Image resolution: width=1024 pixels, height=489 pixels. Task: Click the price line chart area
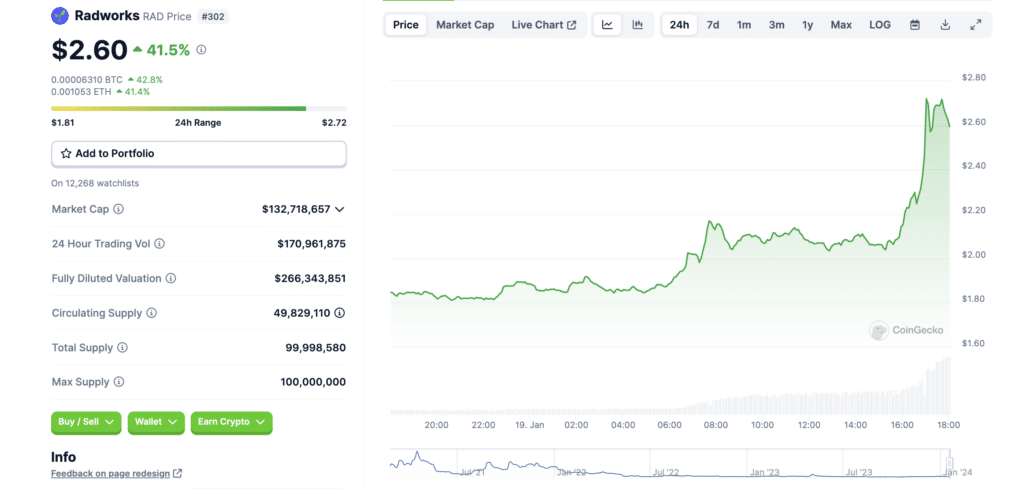tap(669, 215)
